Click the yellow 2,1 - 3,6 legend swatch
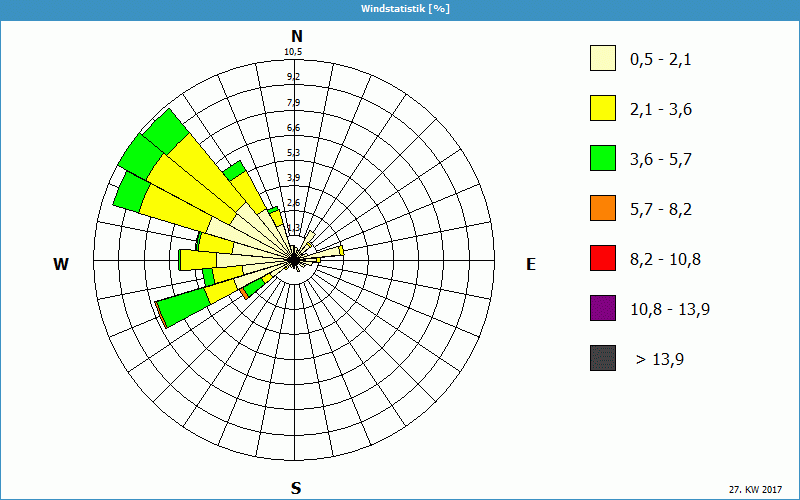This screenshot has height=500, width=800. click(x=603, y=108)
